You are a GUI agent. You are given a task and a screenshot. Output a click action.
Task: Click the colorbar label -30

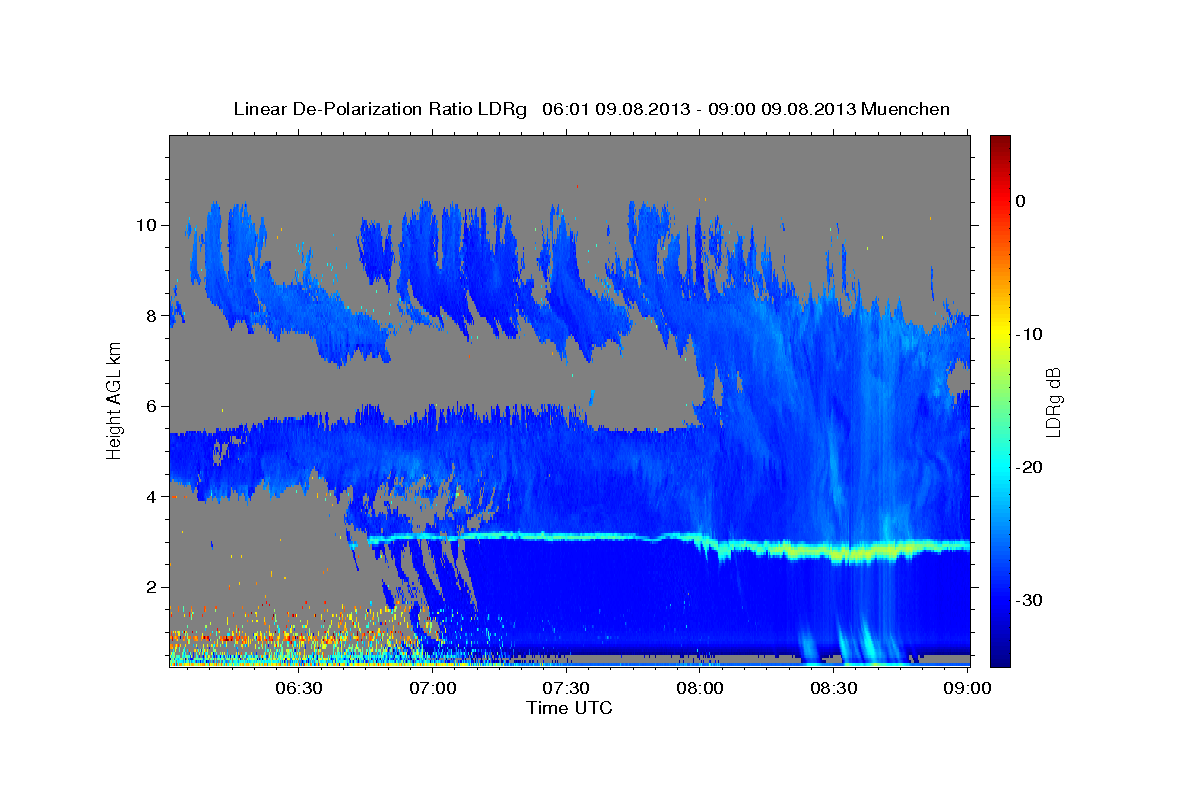1029,600
